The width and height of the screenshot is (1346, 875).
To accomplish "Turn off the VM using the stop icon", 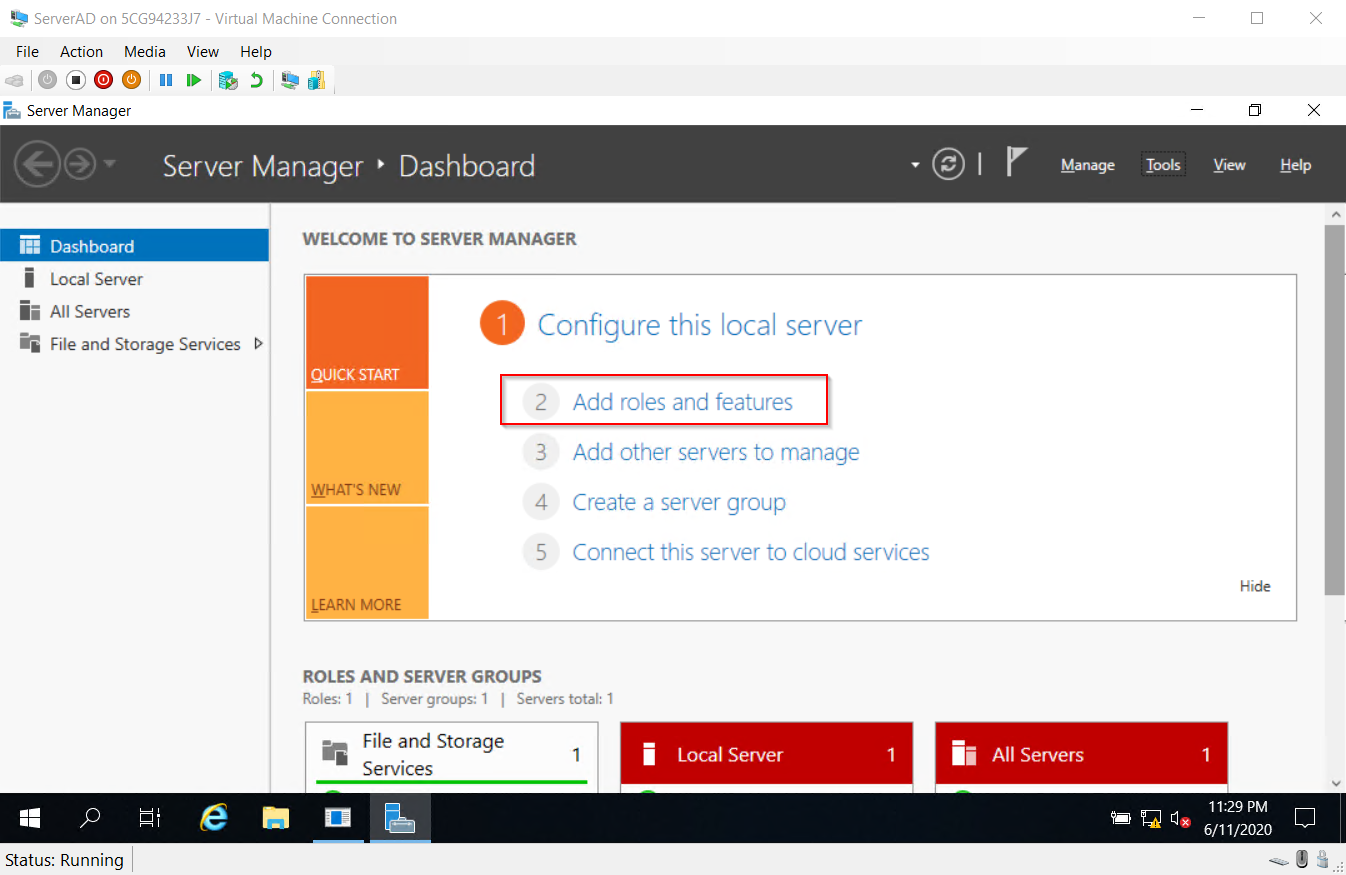I will pyautogui.click(x=75, y=80).
